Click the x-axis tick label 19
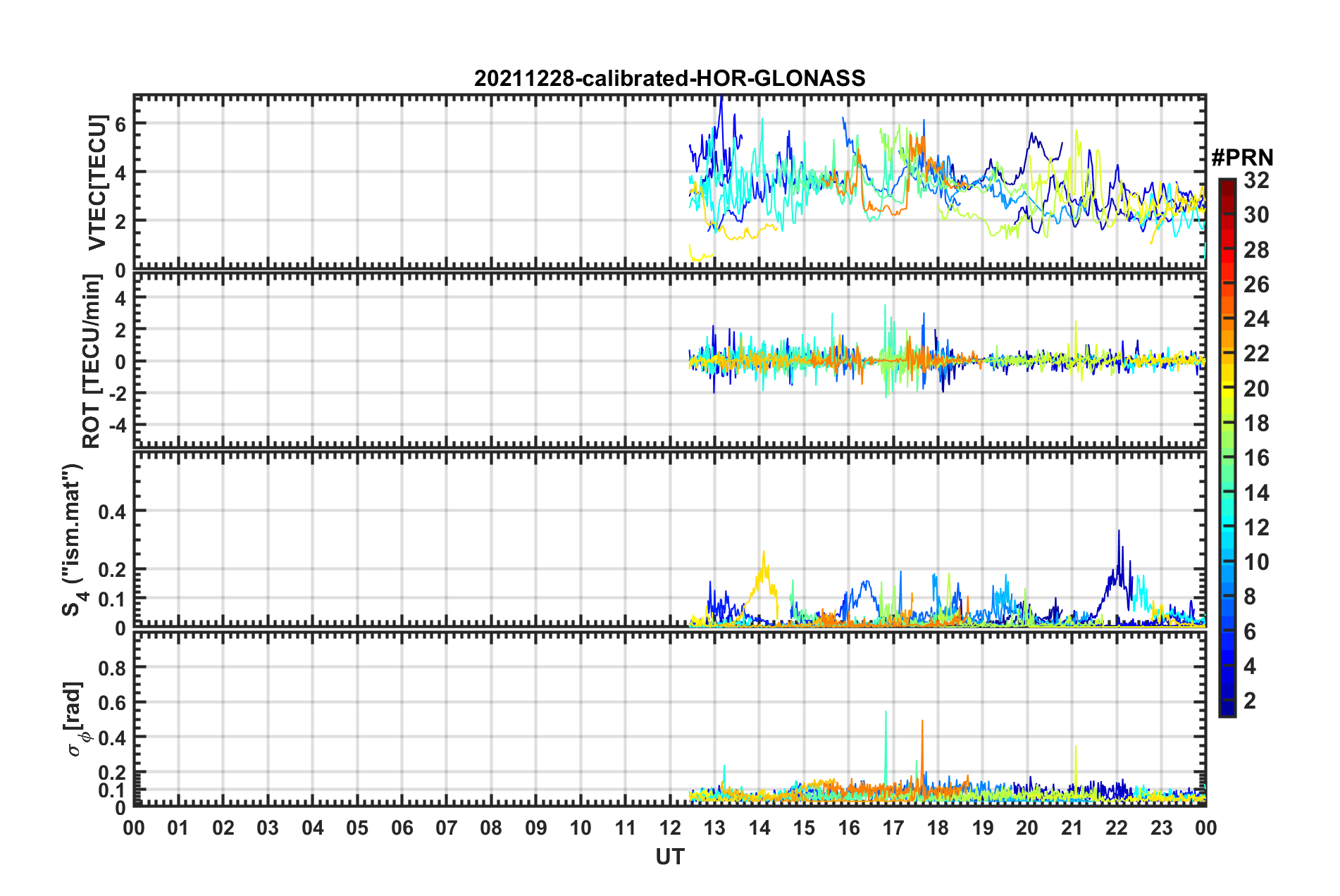Screen dimensions: 1340x896 [983, 828]
